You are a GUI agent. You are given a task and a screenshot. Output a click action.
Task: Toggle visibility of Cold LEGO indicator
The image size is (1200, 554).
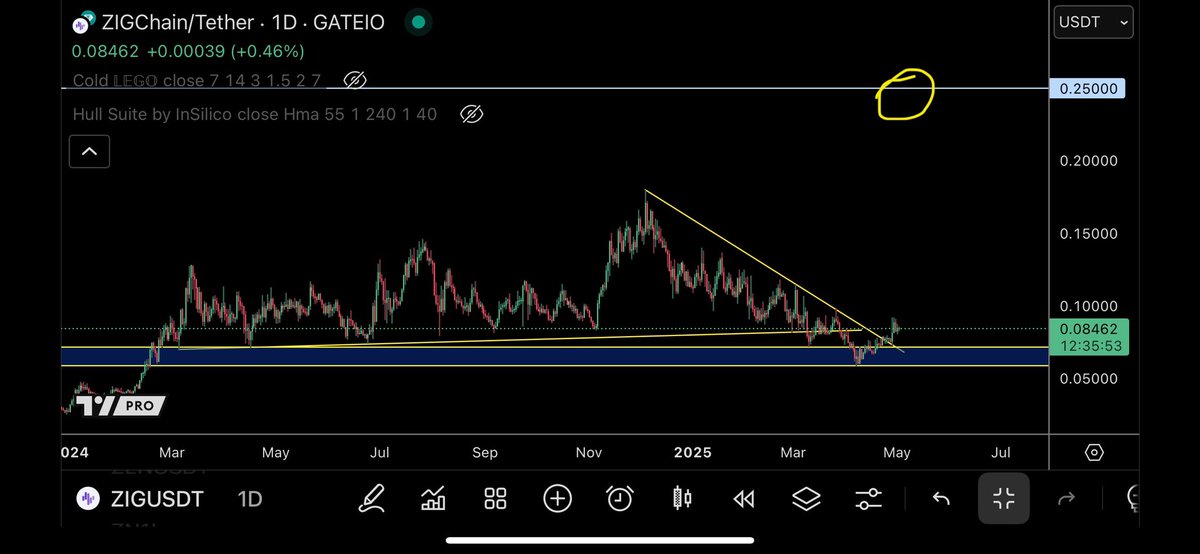pyautogui.click(x=355, y=80)
